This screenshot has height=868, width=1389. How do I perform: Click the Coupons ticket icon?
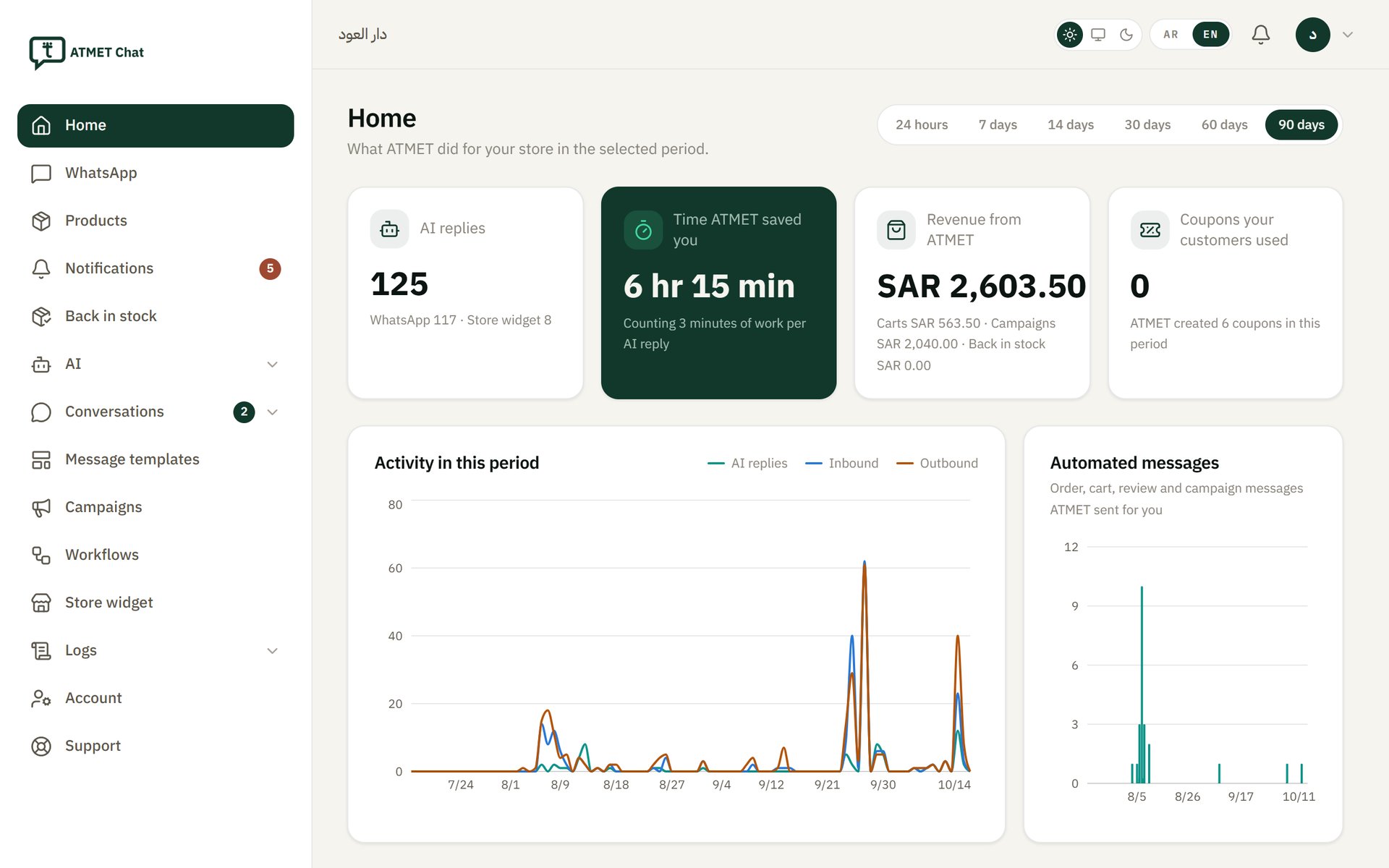pos(1150,230)
